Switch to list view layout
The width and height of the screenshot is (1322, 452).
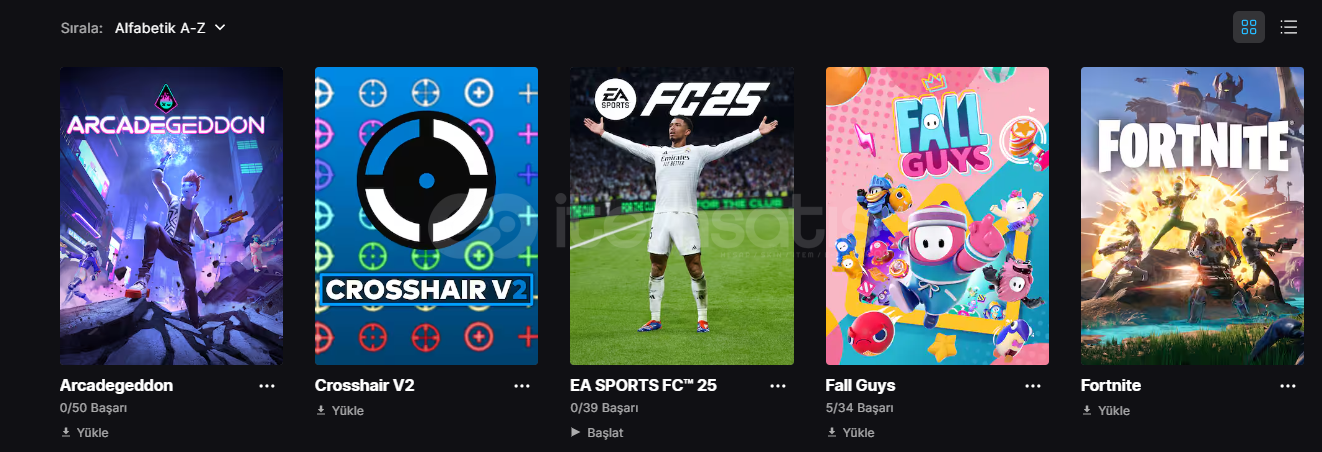click(1289, 27)
